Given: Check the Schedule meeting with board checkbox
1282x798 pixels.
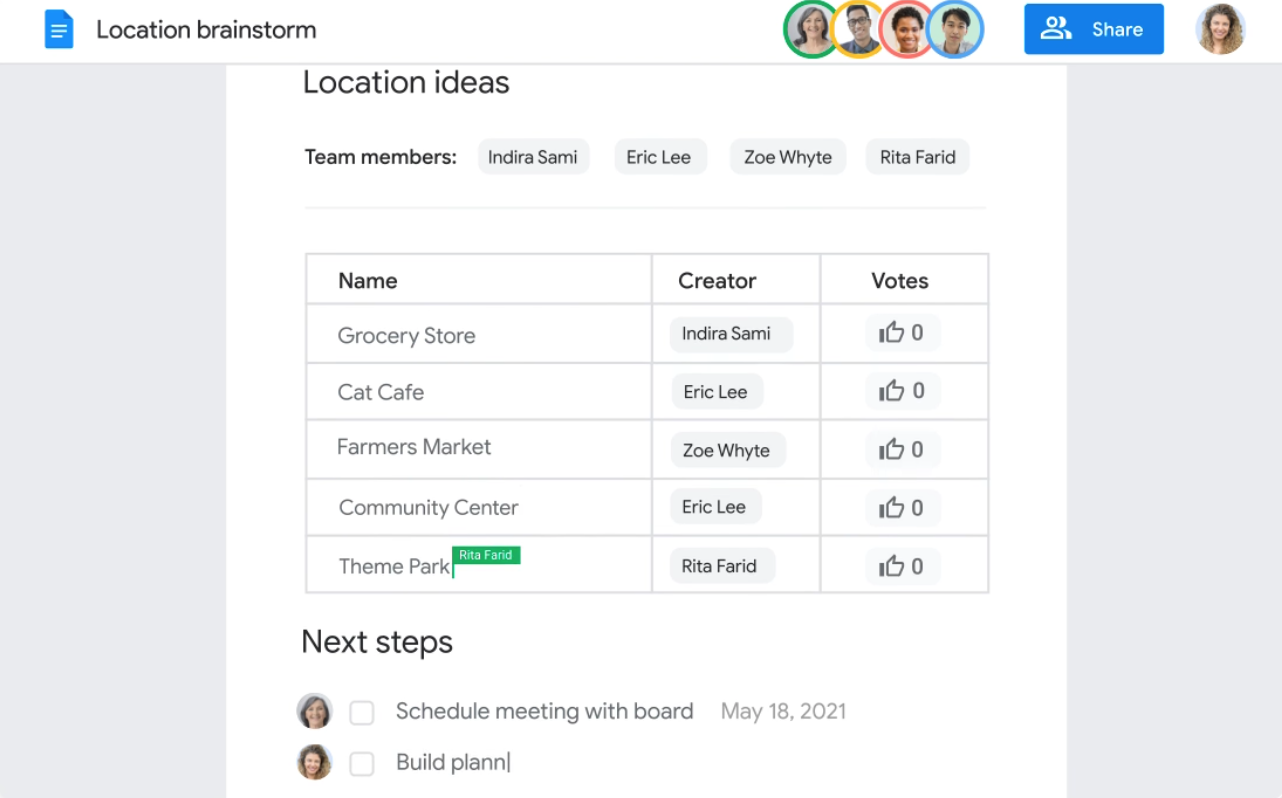Looking at the screenshot, I should (362, 712).
